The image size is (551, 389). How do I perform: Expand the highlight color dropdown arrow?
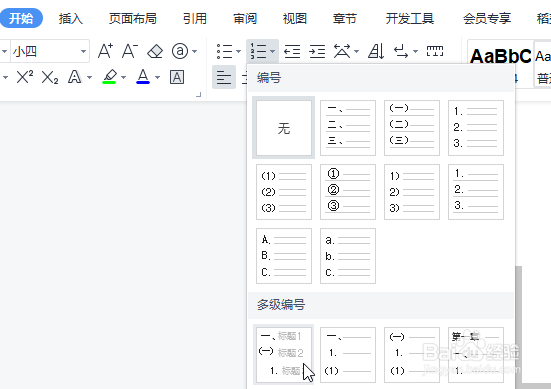coord(123,77)
